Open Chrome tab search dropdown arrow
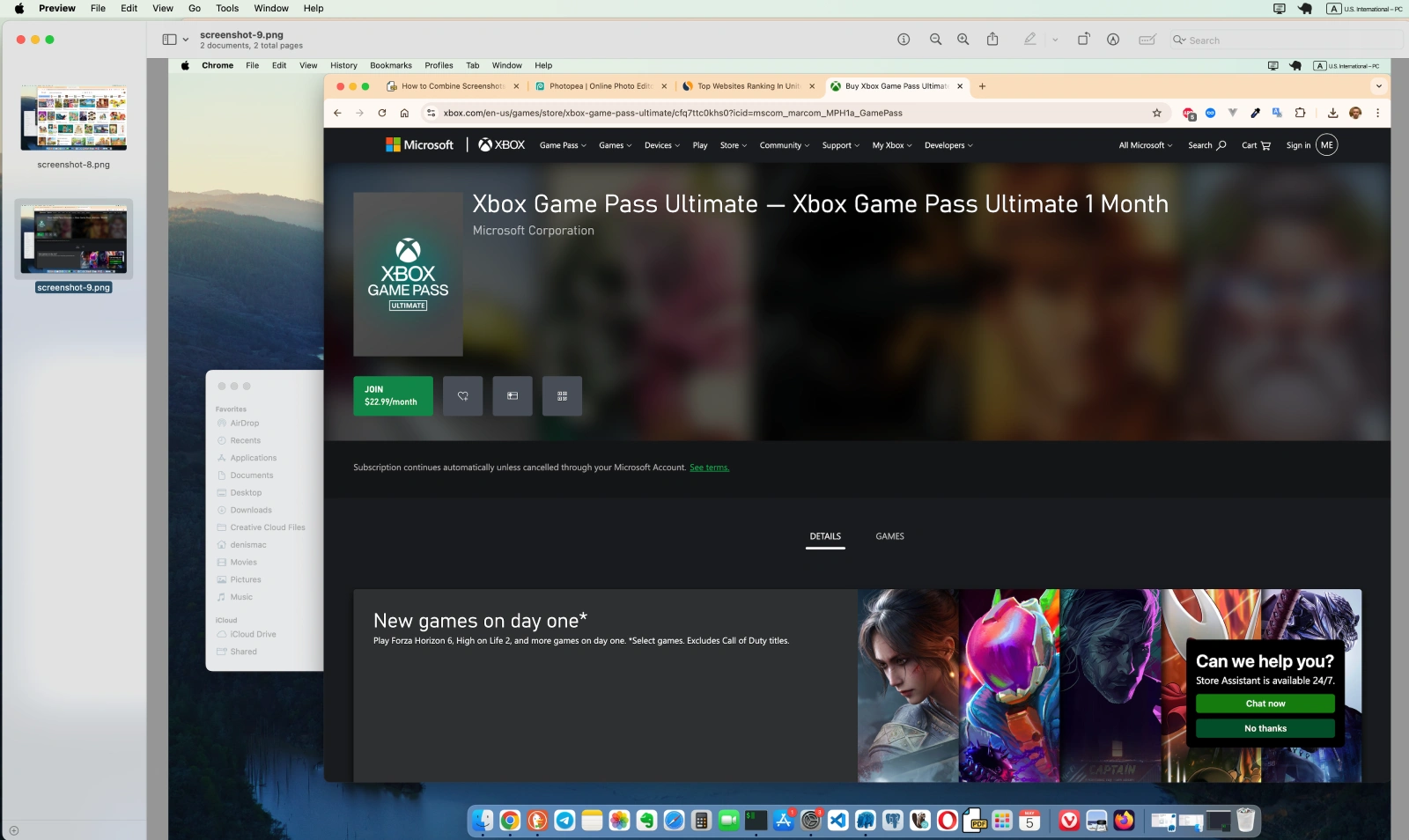 click(x=1379, y=86)
